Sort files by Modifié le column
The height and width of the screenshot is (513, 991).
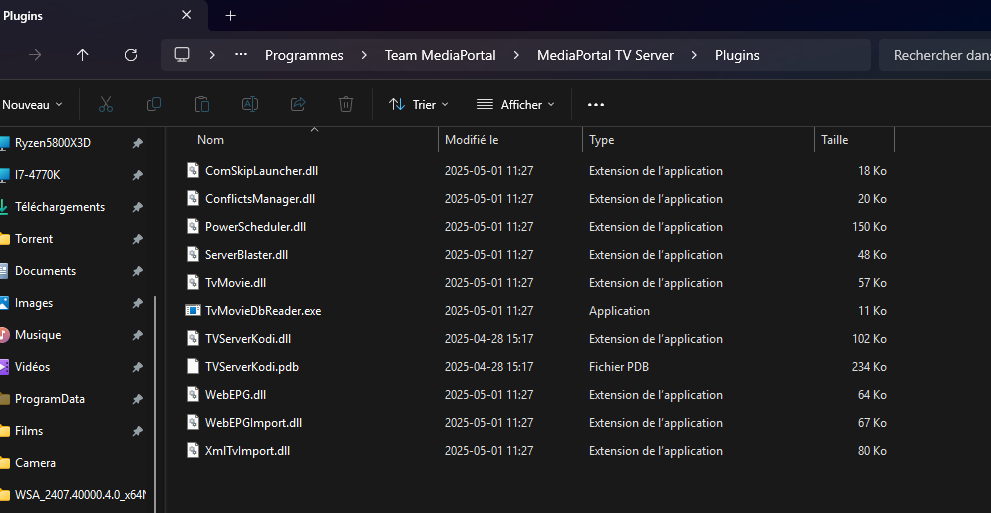[472, 140]
